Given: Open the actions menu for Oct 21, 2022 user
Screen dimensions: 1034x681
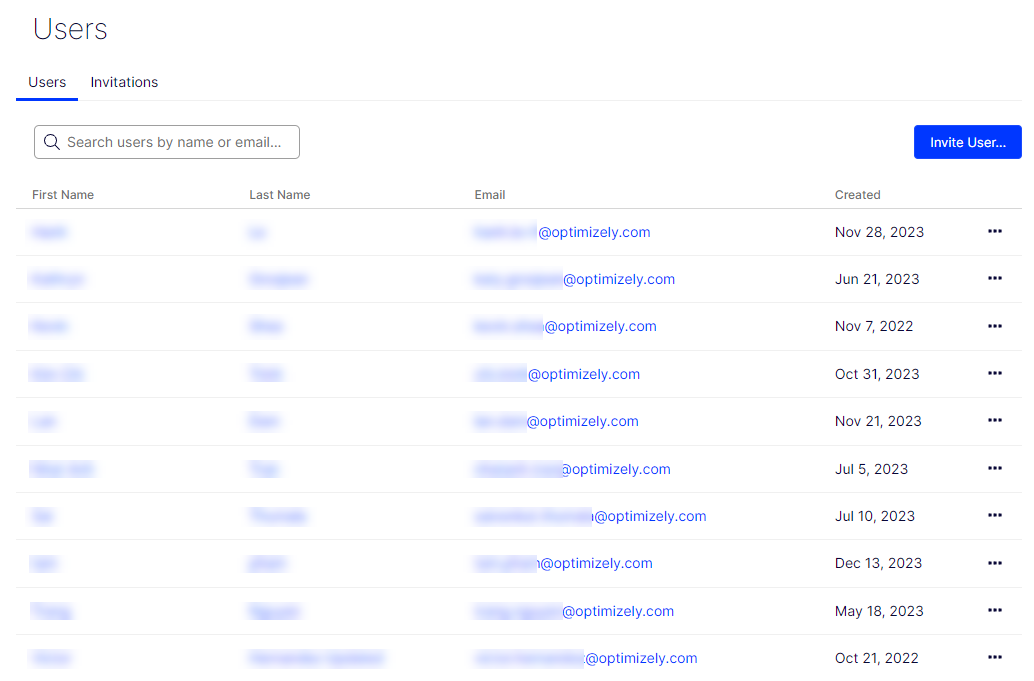Looking at the screenshot, I should pos(995,658).
